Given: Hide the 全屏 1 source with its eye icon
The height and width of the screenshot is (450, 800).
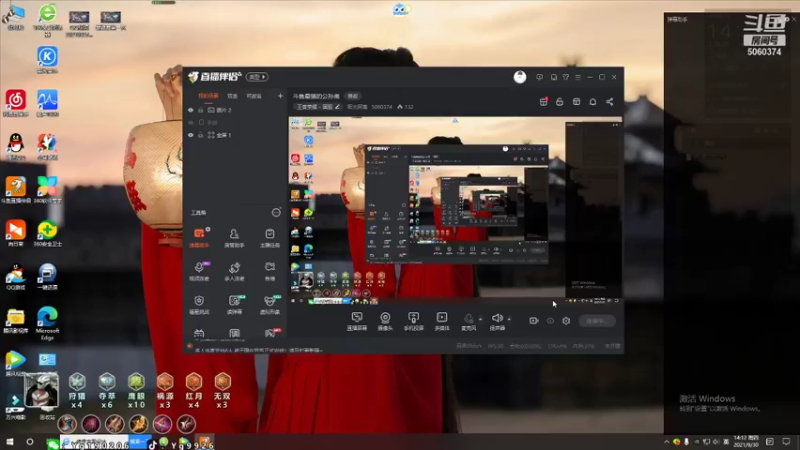Looking at the screenshot, I should pos(191,135).
